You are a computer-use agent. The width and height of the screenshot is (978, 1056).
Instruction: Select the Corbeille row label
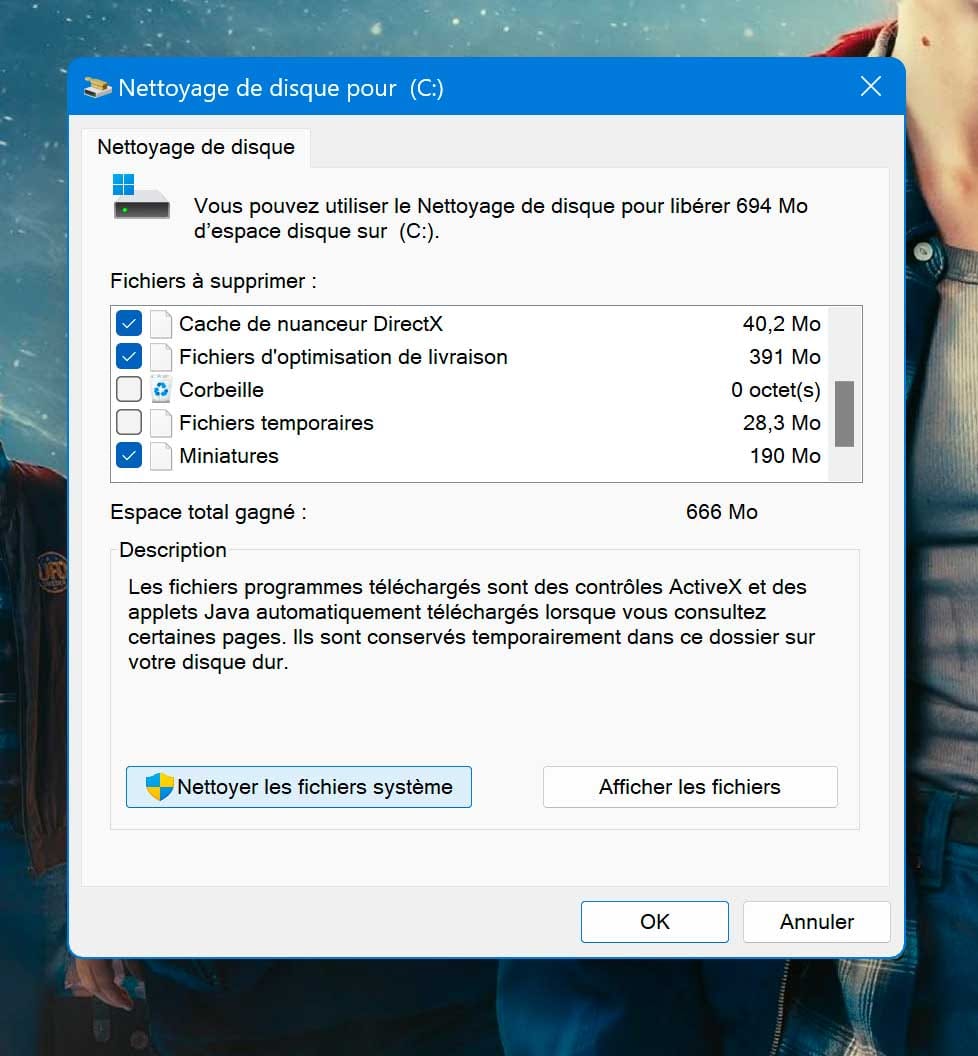point(221,390)
